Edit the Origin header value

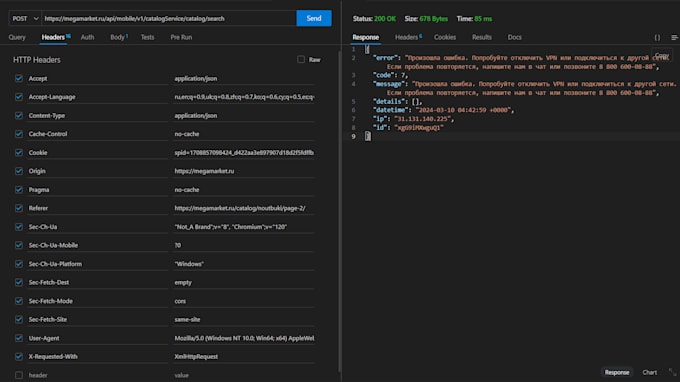click(x=244, y=171)
